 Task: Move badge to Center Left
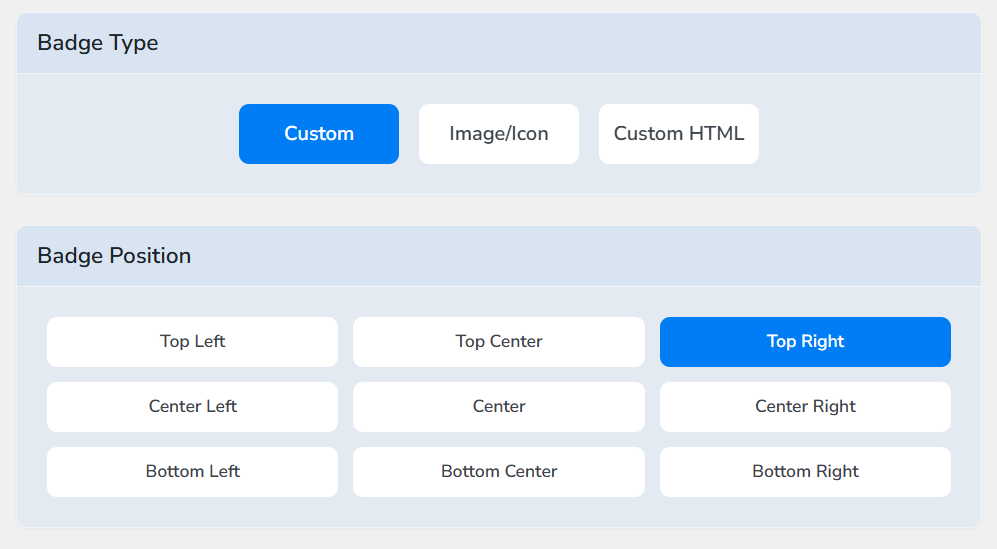pos(192,407)
